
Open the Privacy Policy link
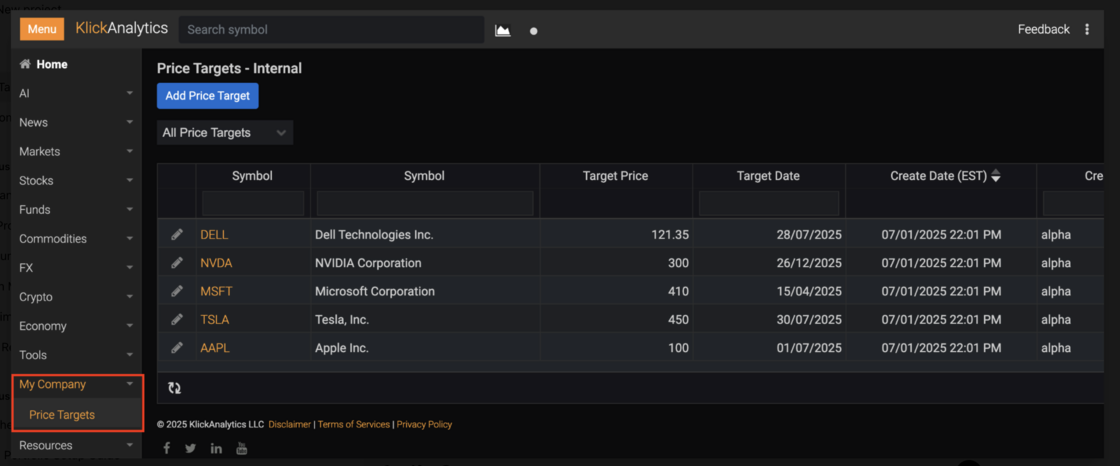tap(424, 425)
